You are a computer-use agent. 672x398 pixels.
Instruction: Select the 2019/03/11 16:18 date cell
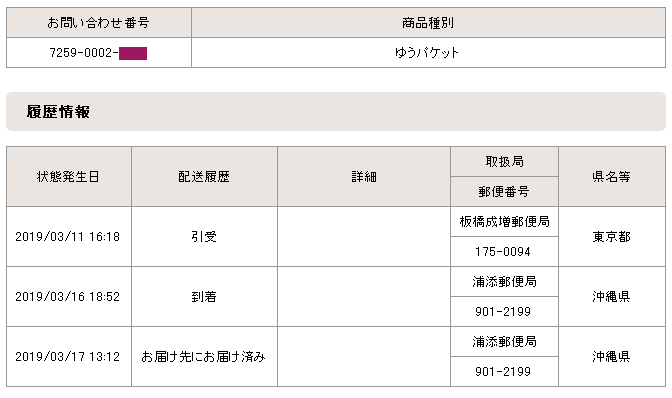click(69, 236)
